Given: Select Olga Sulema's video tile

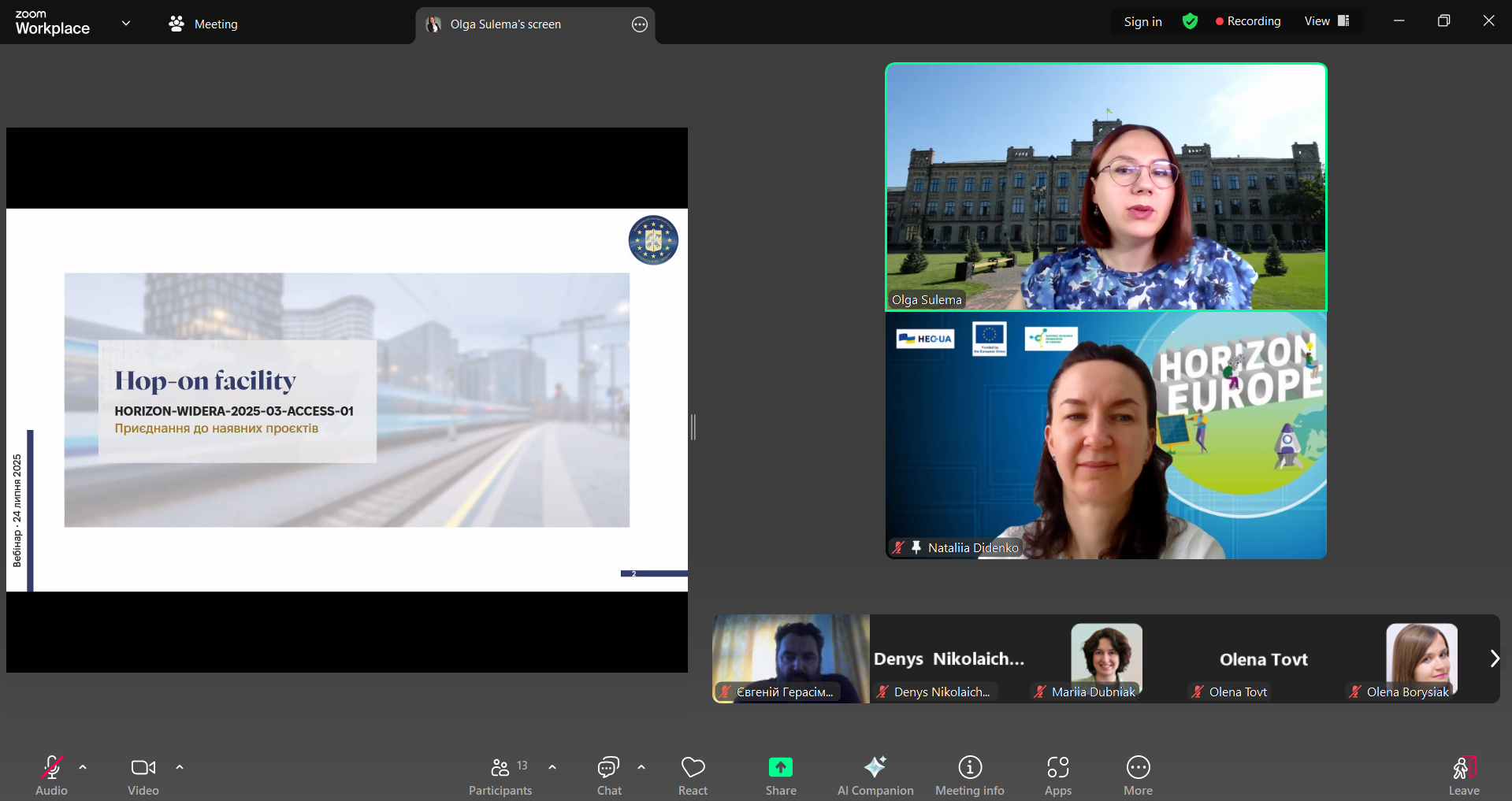Looking at the screenshot, I should (x=1106, y=187).
